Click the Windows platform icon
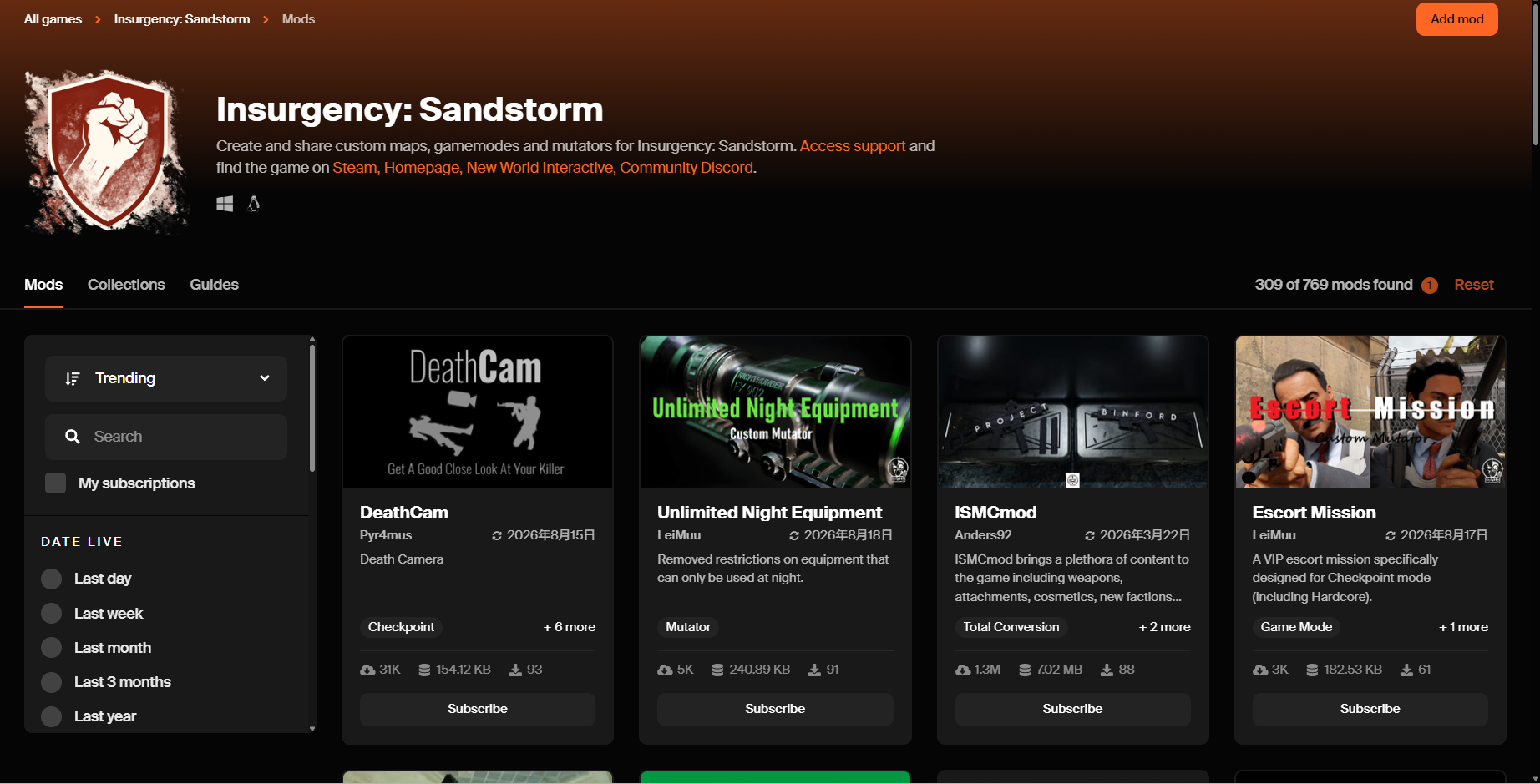The width and height of the screenshot is (1540, 784). pyautogui.click(x=225, y=204)
